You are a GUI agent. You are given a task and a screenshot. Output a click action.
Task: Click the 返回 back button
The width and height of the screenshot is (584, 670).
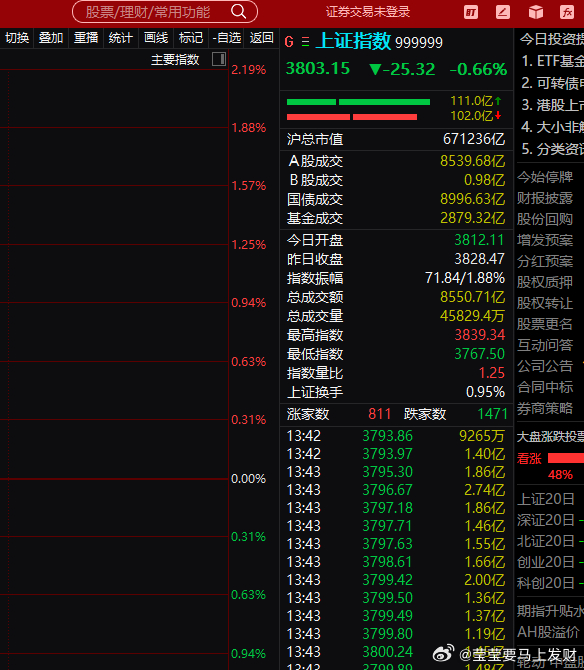[261, 38]
